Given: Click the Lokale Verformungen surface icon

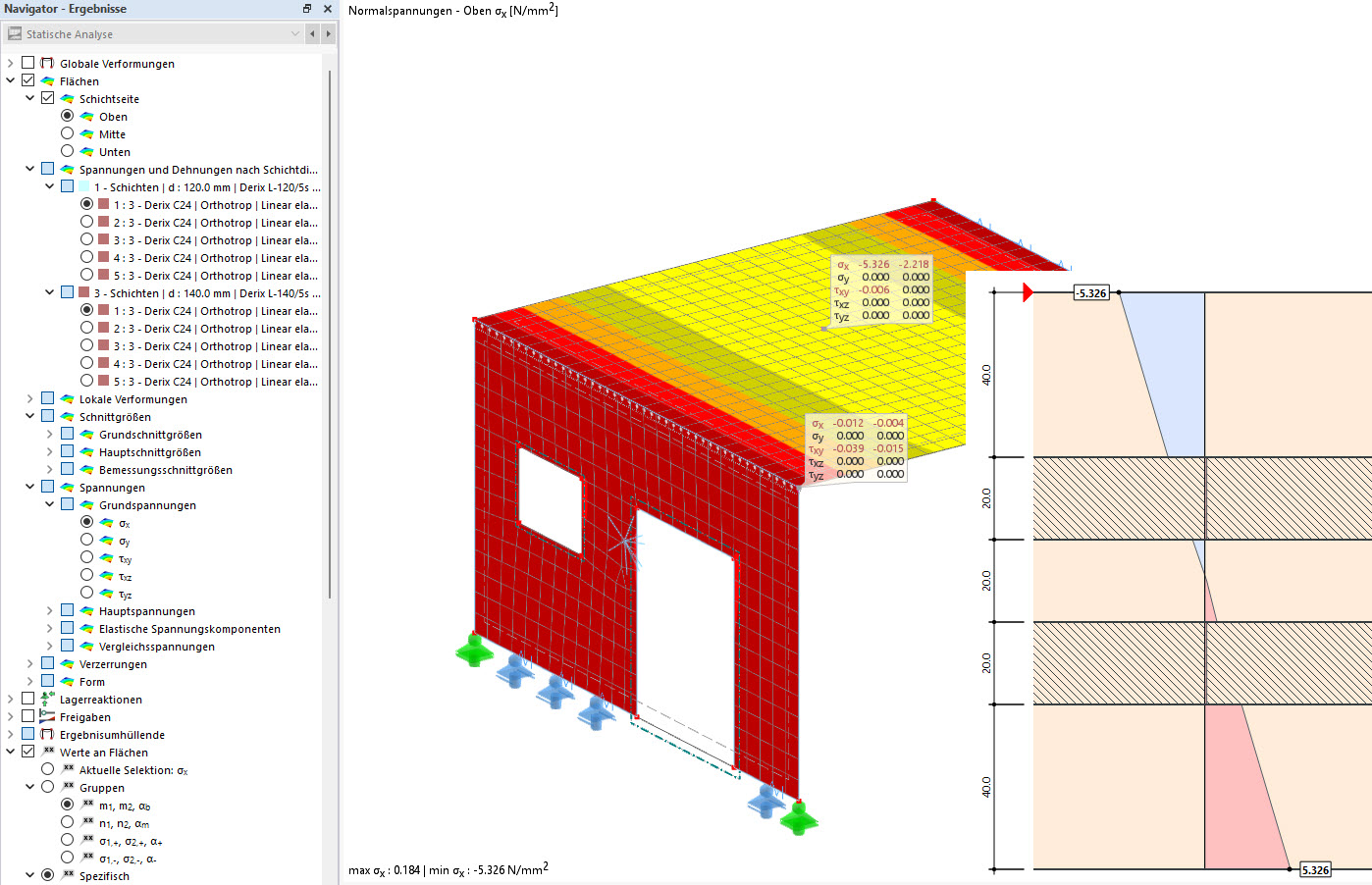Looking at the screenshot, I should click(67, 398).
